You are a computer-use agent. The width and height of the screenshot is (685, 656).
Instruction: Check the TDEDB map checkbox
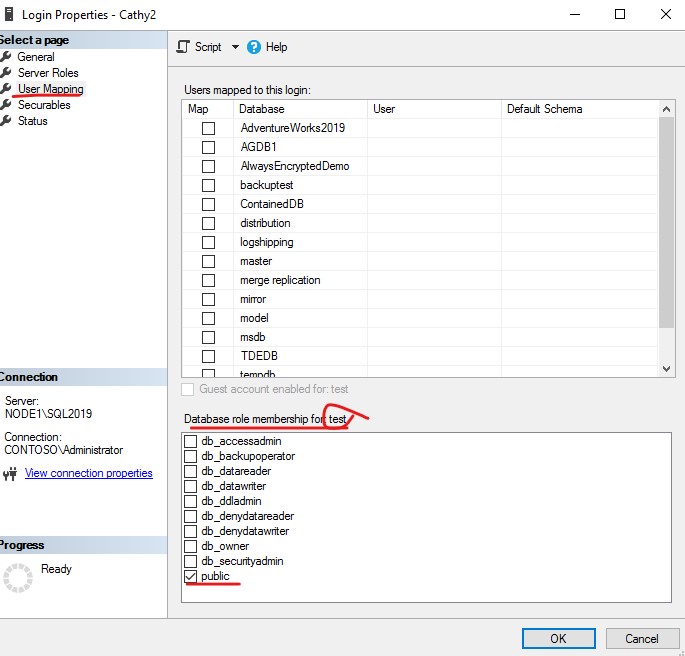coord(208,356)
